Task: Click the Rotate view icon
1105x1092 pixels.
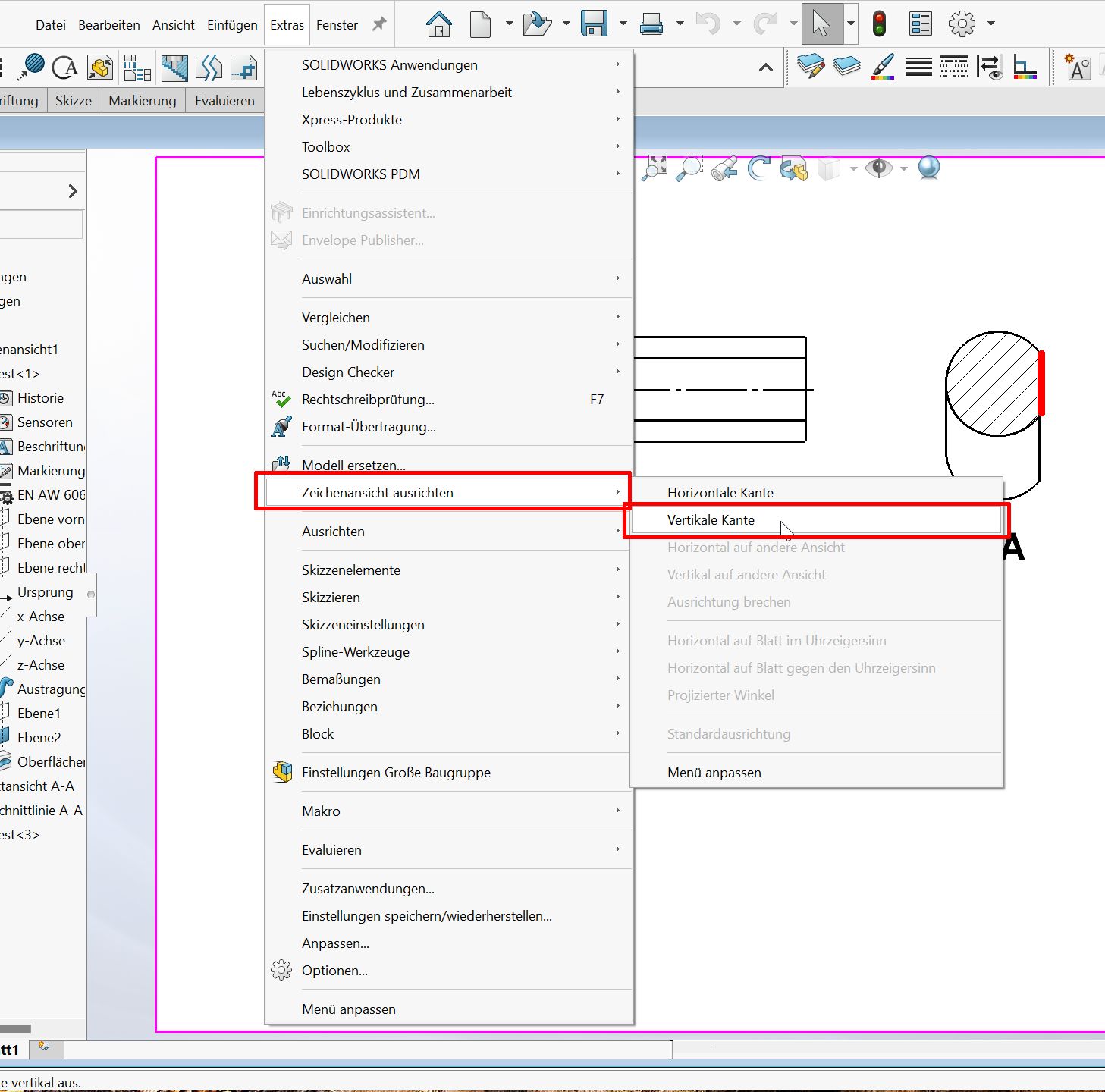Action: point(758,168)
